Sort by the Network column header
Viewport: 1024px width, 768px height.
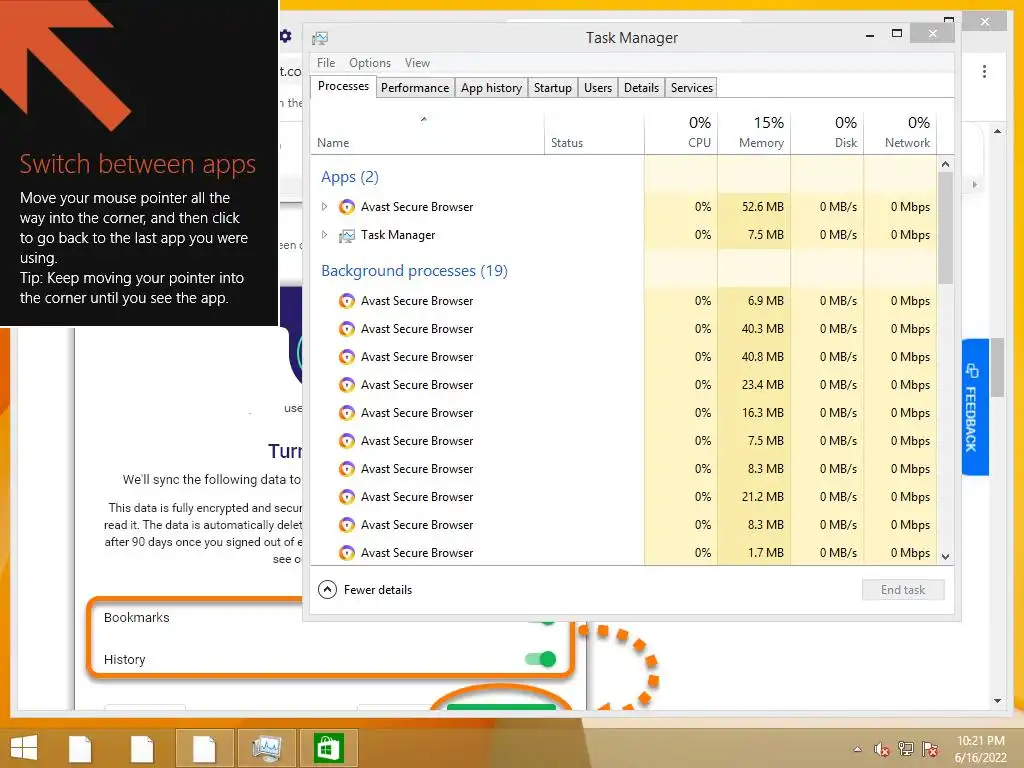coord(901,133)
